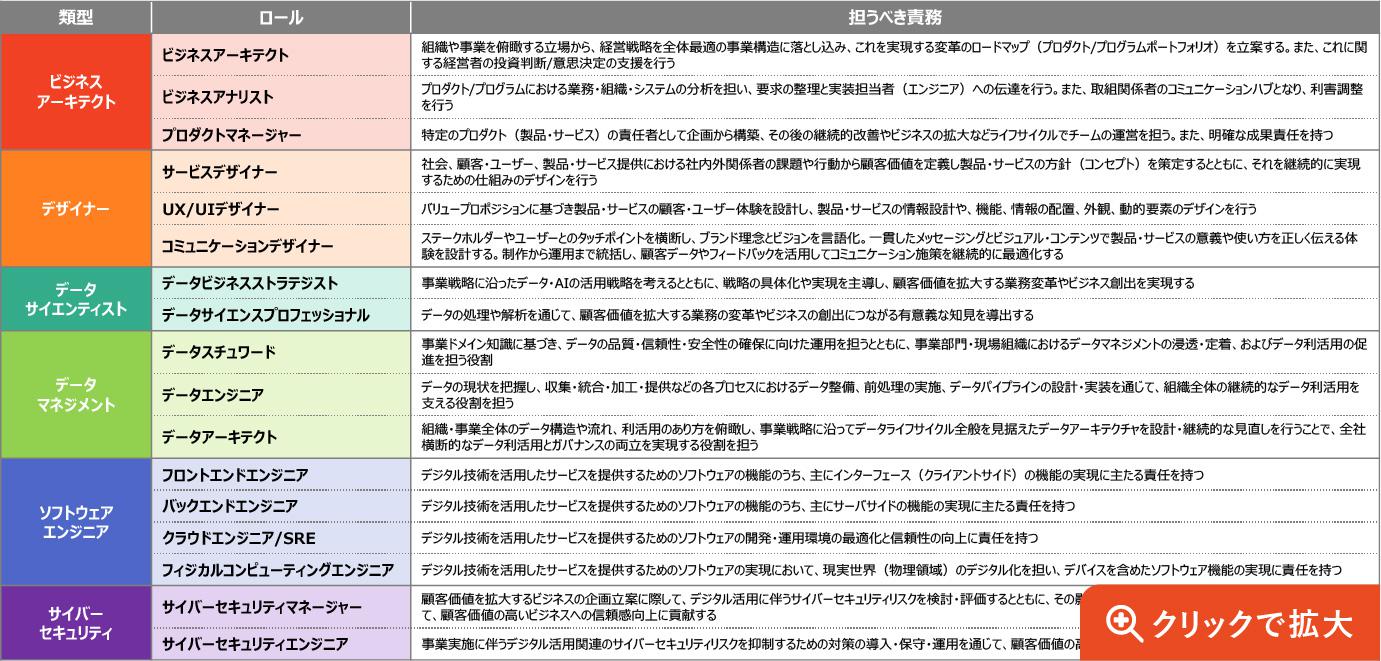1381x661 pixels.
Task: Click the プロダクトマネージャー responsibility description
Action: [895, 134]
